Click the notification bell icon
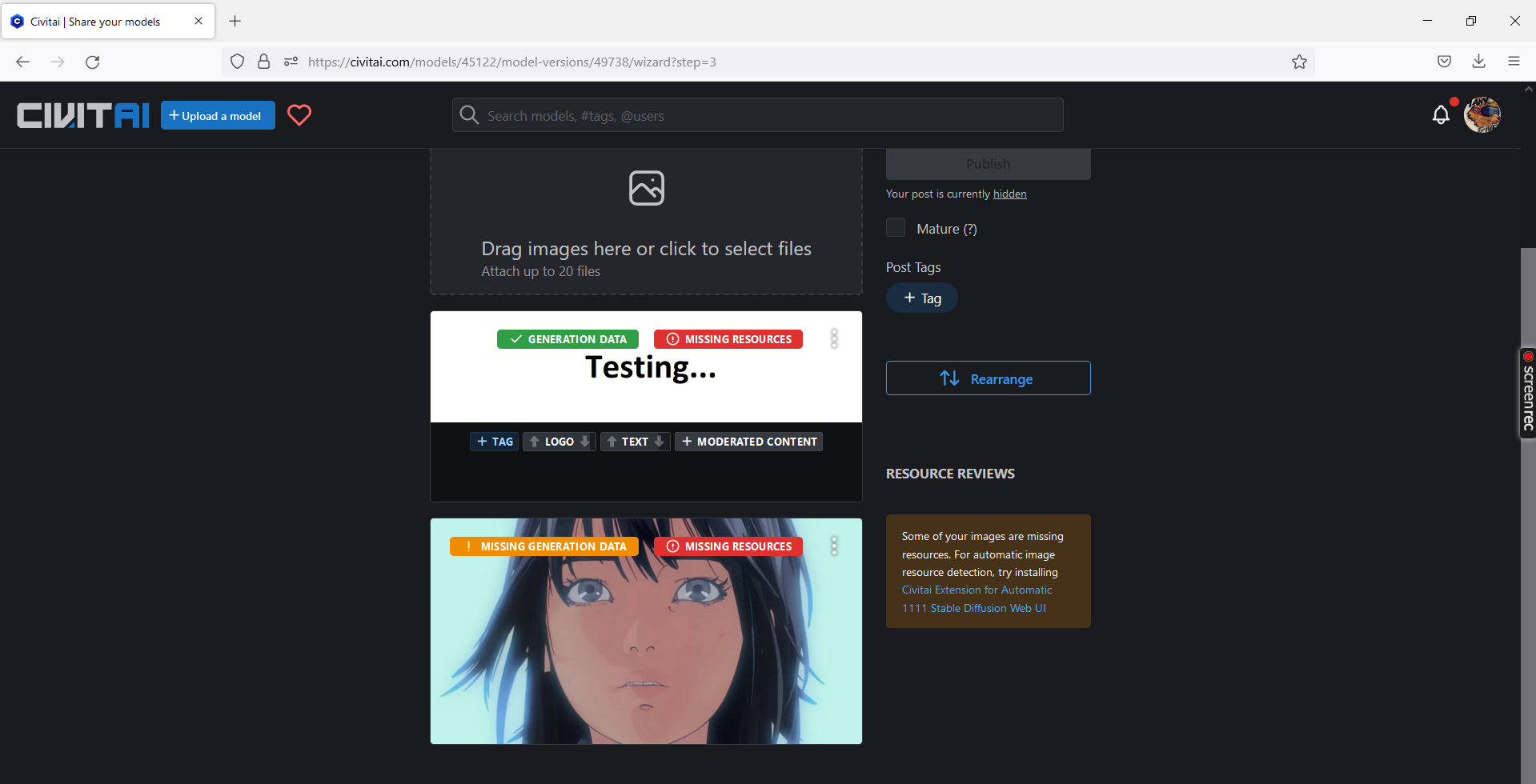This screenshot has height=784, width=1536. 1441,114
